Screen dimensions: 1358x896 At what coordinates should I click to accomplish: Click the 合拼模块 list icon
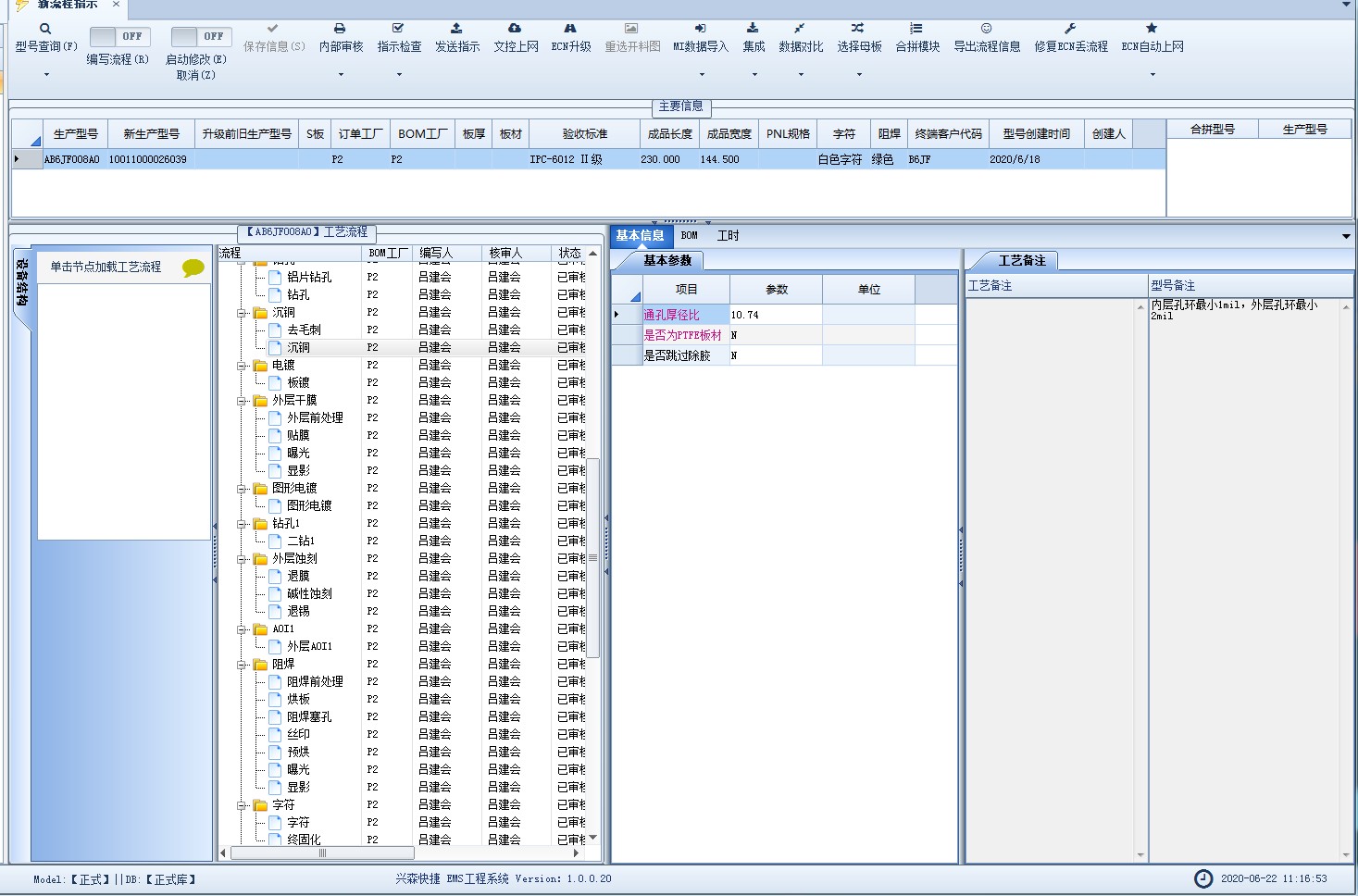(x=916, y=29)
